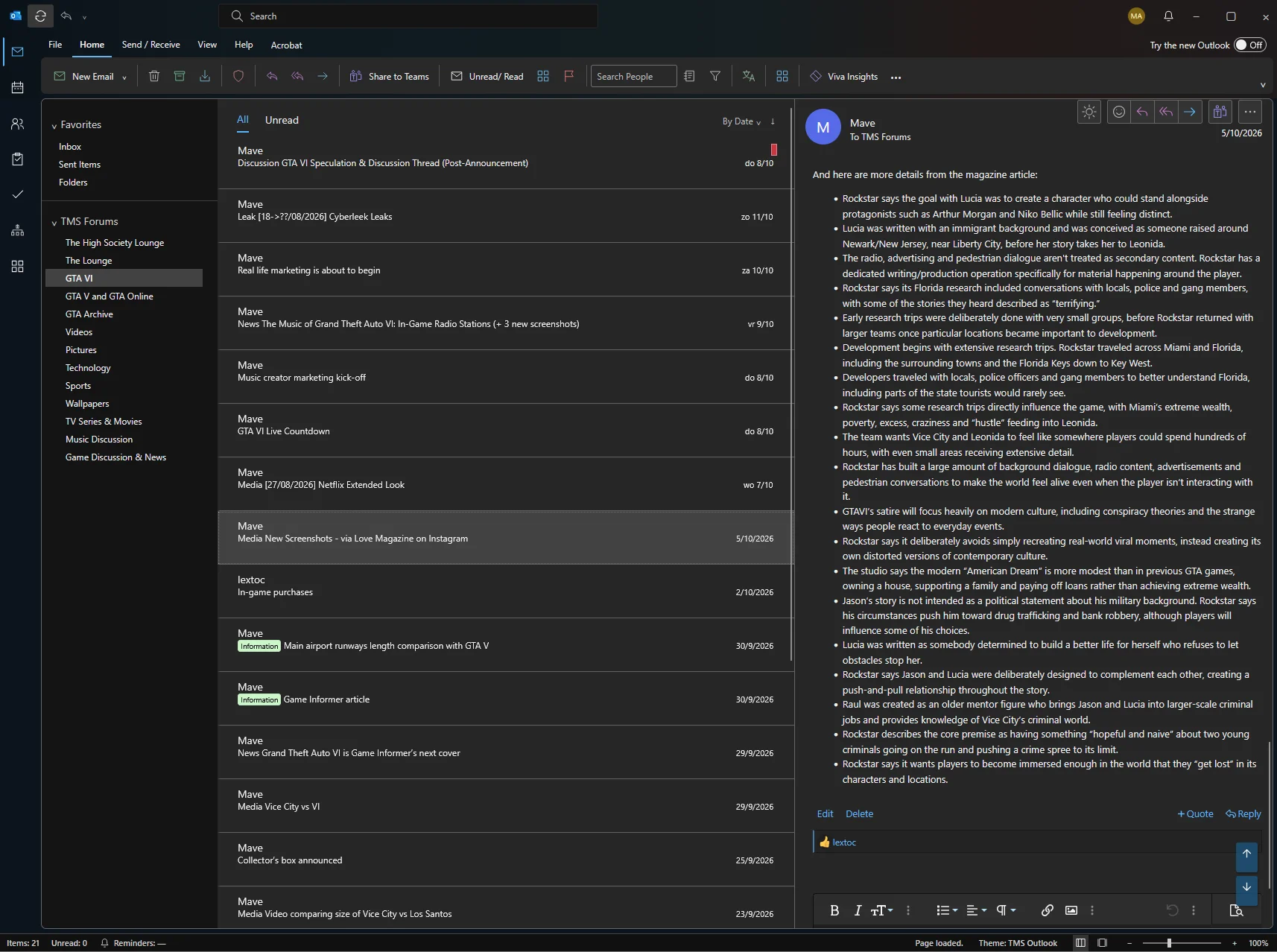
Task: Collapse the Favorites folder group
Action: pyautogui.click(x=54, y=126)
